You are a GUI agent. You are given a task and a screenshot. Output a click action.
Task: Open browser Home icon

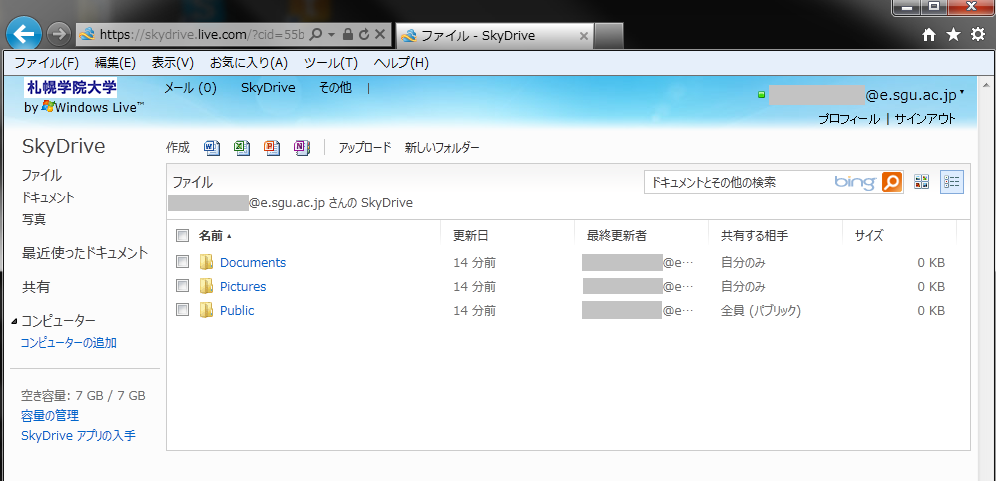tap(929, 36)
